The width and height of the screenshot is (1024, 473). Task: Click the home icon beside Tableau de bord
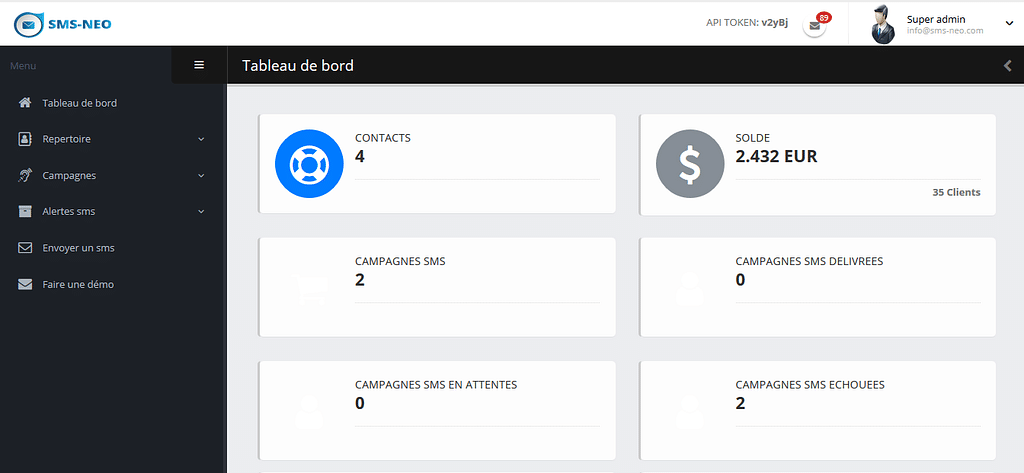click(26, 103)
